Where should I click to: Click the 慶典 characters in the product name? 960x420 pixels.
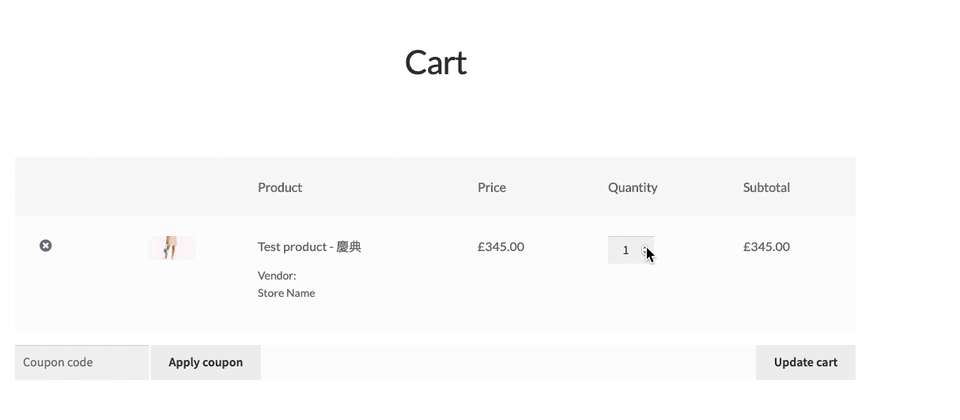click(x=349, y=247)
